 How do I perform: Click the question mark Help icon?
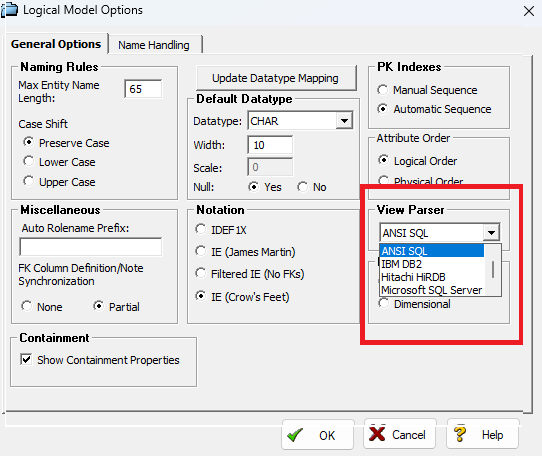[460, 434]
